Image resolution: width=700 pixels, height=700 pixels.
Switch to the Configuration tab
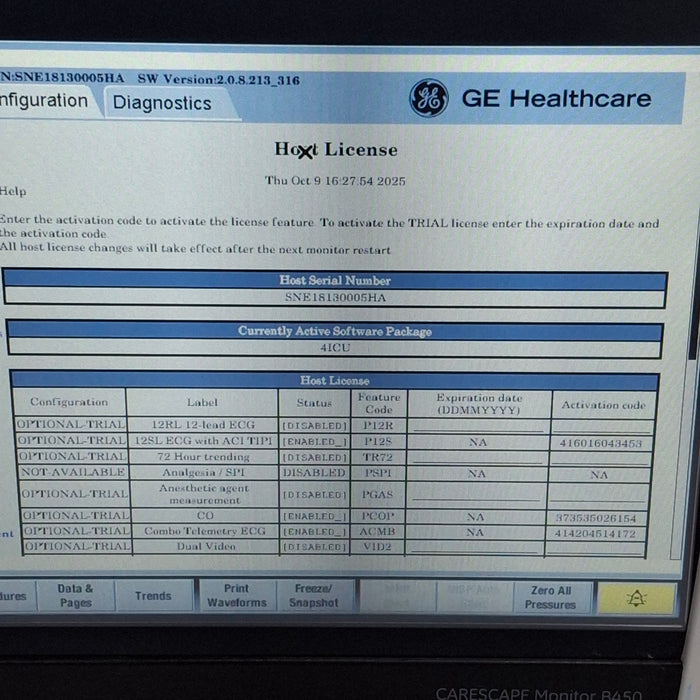[47, 101]
